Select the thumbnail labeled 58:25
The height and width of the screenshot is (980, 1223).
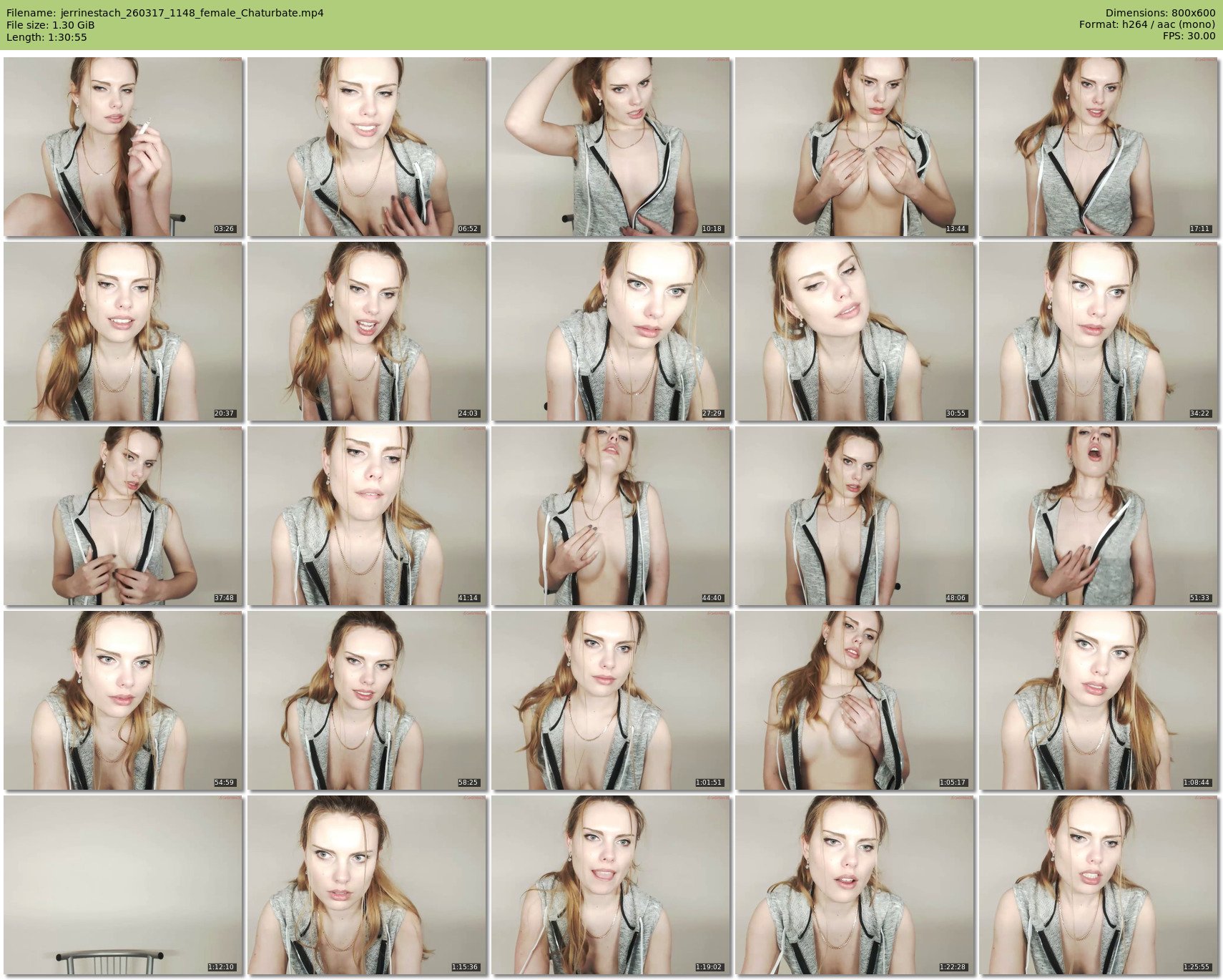367,700
